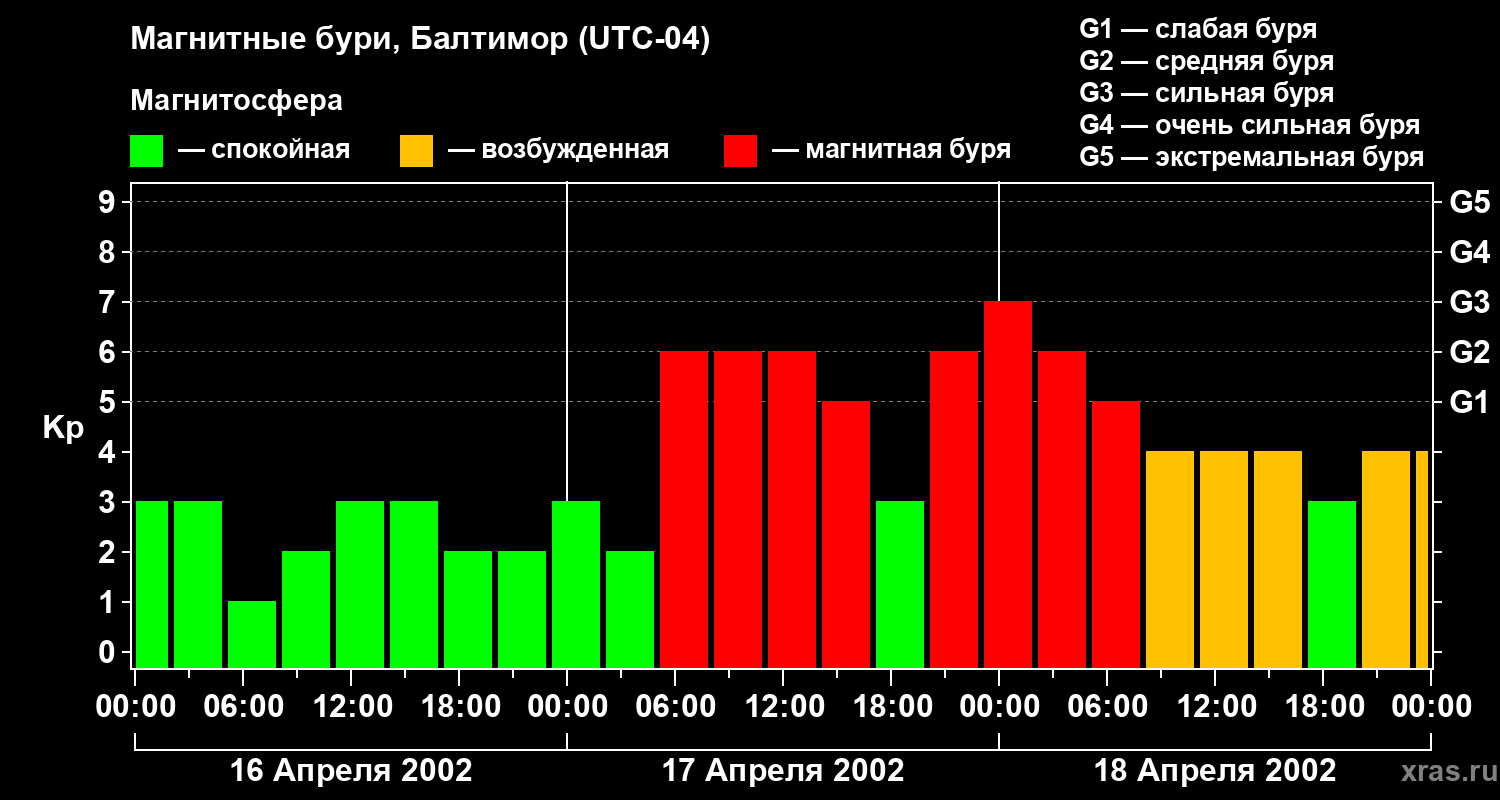Image resolution: width=1500 pixels, height=800 pixels.
Task: Click the first yellow bar on 18 April
Action: point(1170,560)
